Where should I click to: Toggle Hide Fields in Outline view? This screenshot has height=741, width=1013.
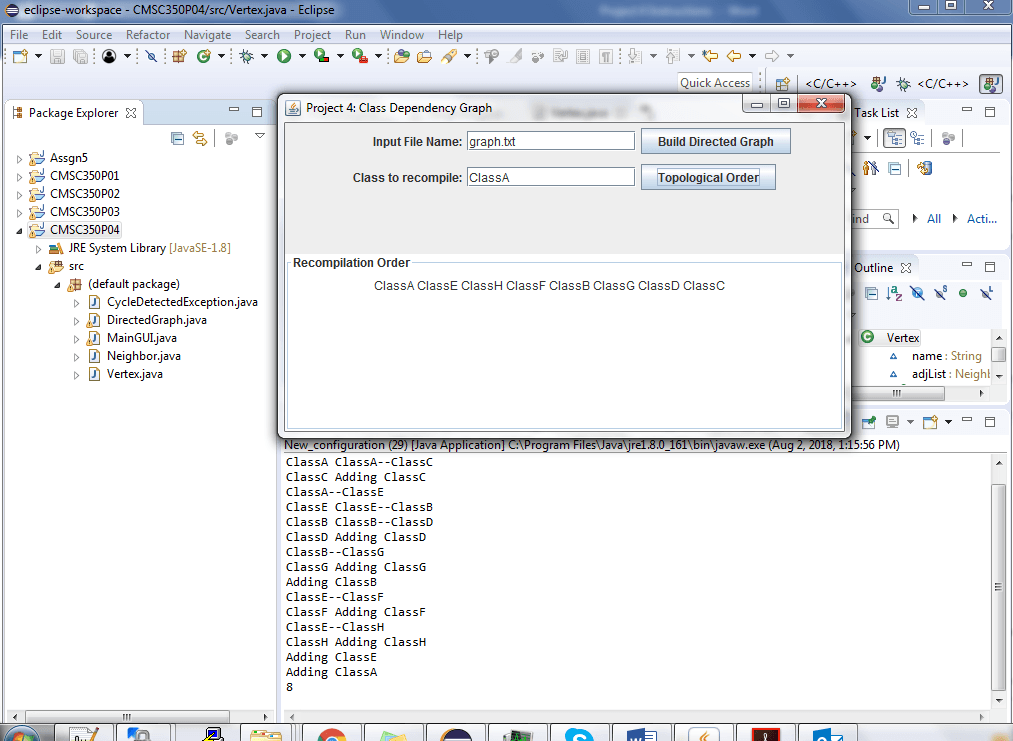click(917, 294)
